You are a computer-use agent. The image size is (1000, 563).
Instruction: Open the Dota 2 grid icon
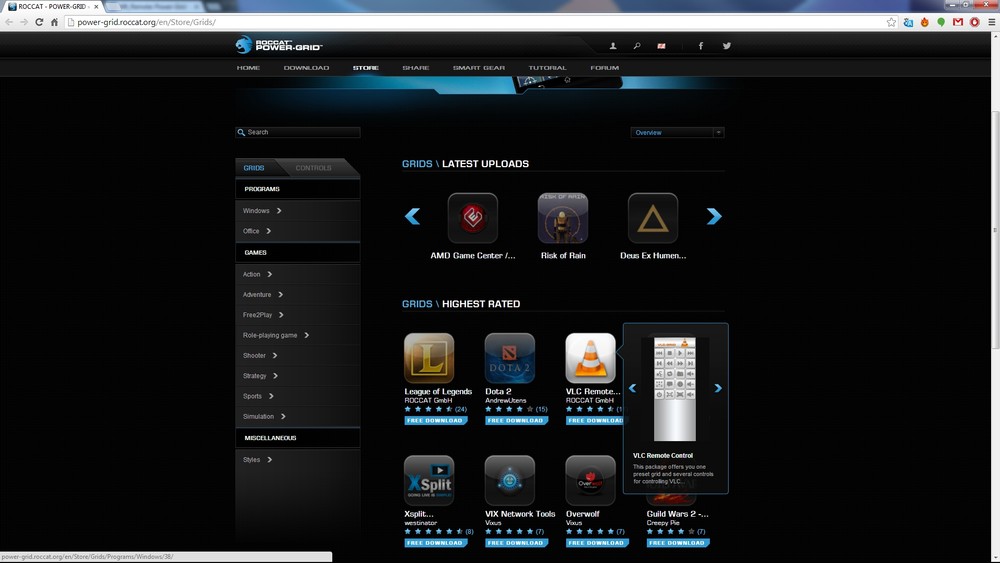tap(510, 358)
